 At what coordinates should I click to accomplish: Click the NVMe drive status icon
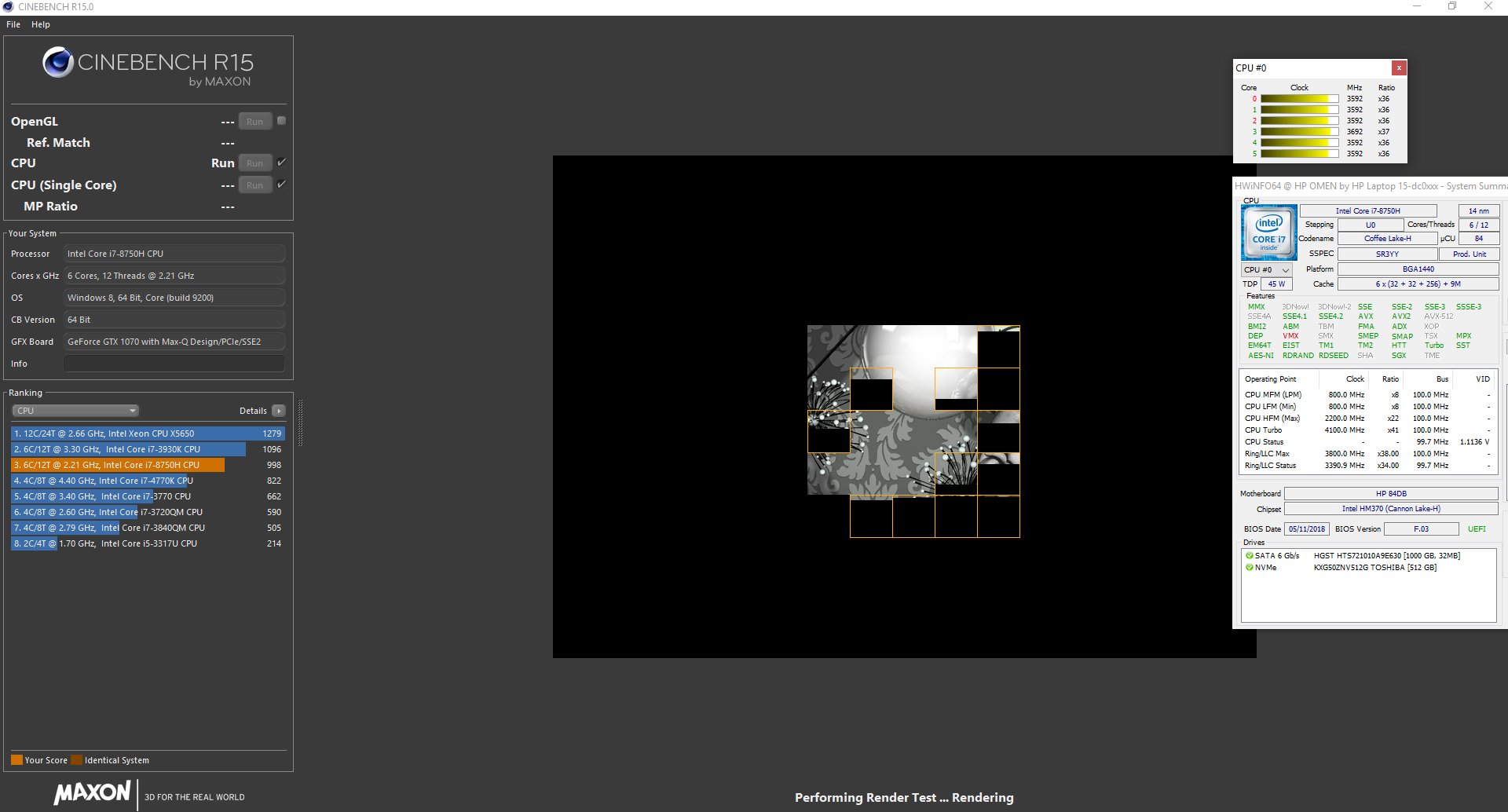pyautogui.click(x=1249, y=567)
